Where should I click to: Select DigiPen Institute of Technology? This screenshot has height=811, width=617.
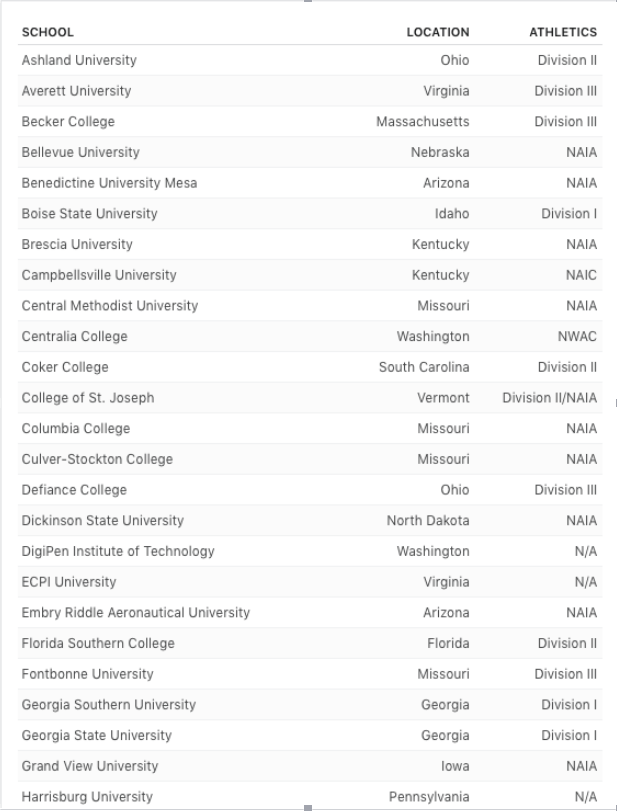118,551
